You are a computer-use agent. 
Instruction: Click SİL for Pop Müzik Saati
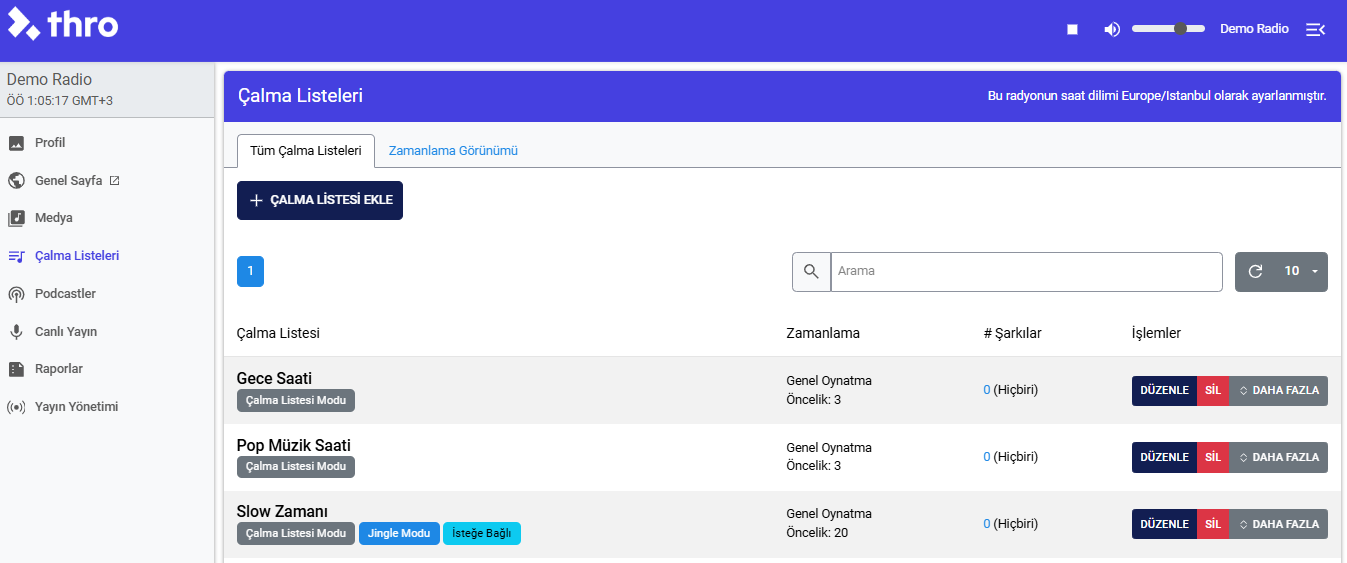point(1213,457)
